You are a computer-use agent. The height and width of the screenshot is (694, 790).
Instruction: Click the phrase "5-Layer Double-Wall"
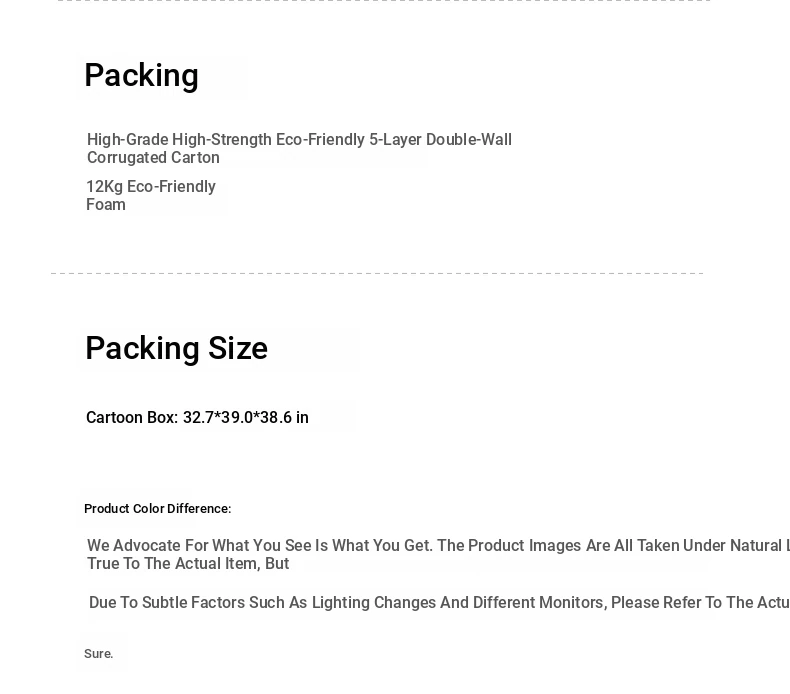pos(440,140)
